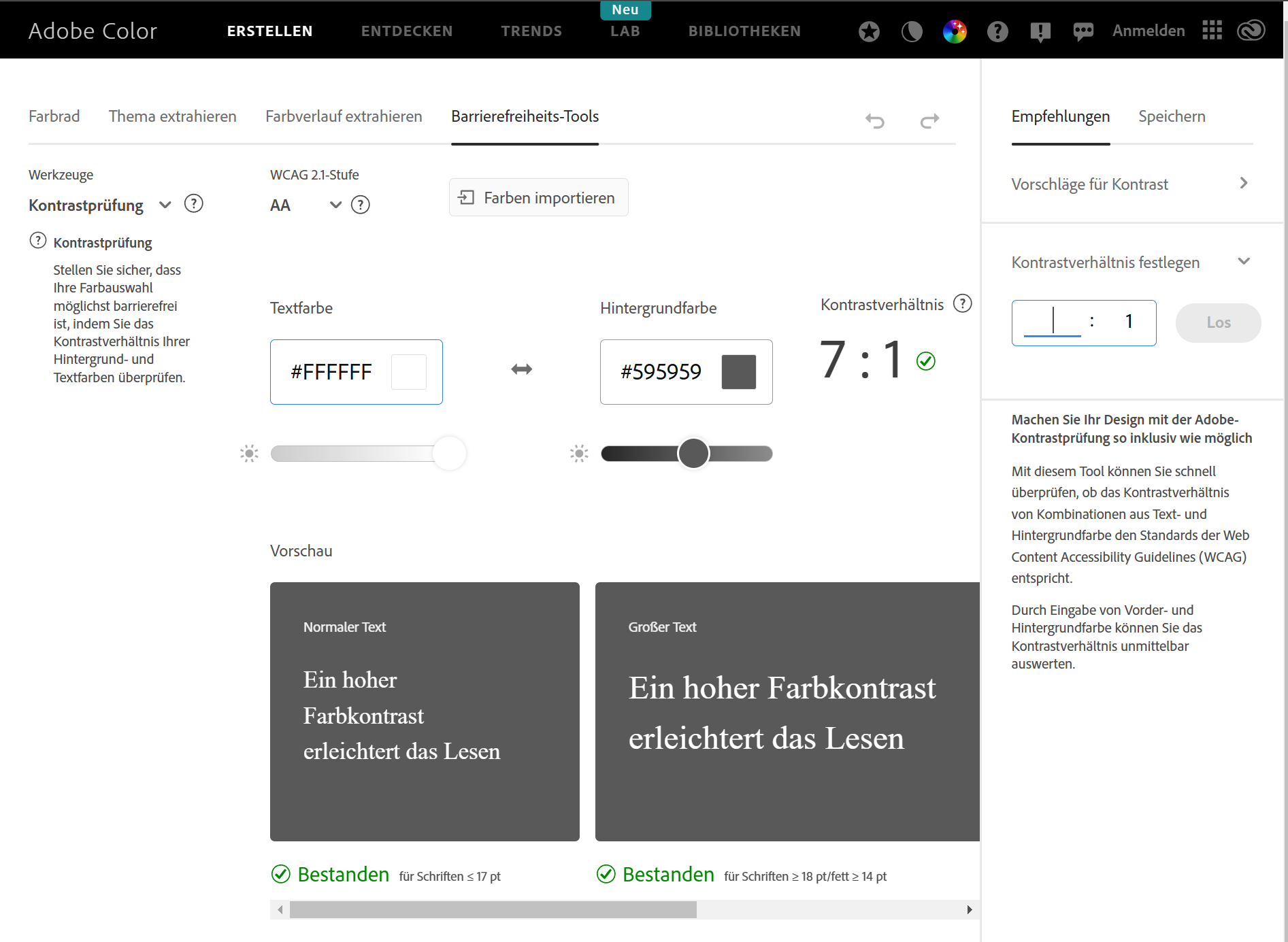Click the Bestanden check for normal text

281,874
